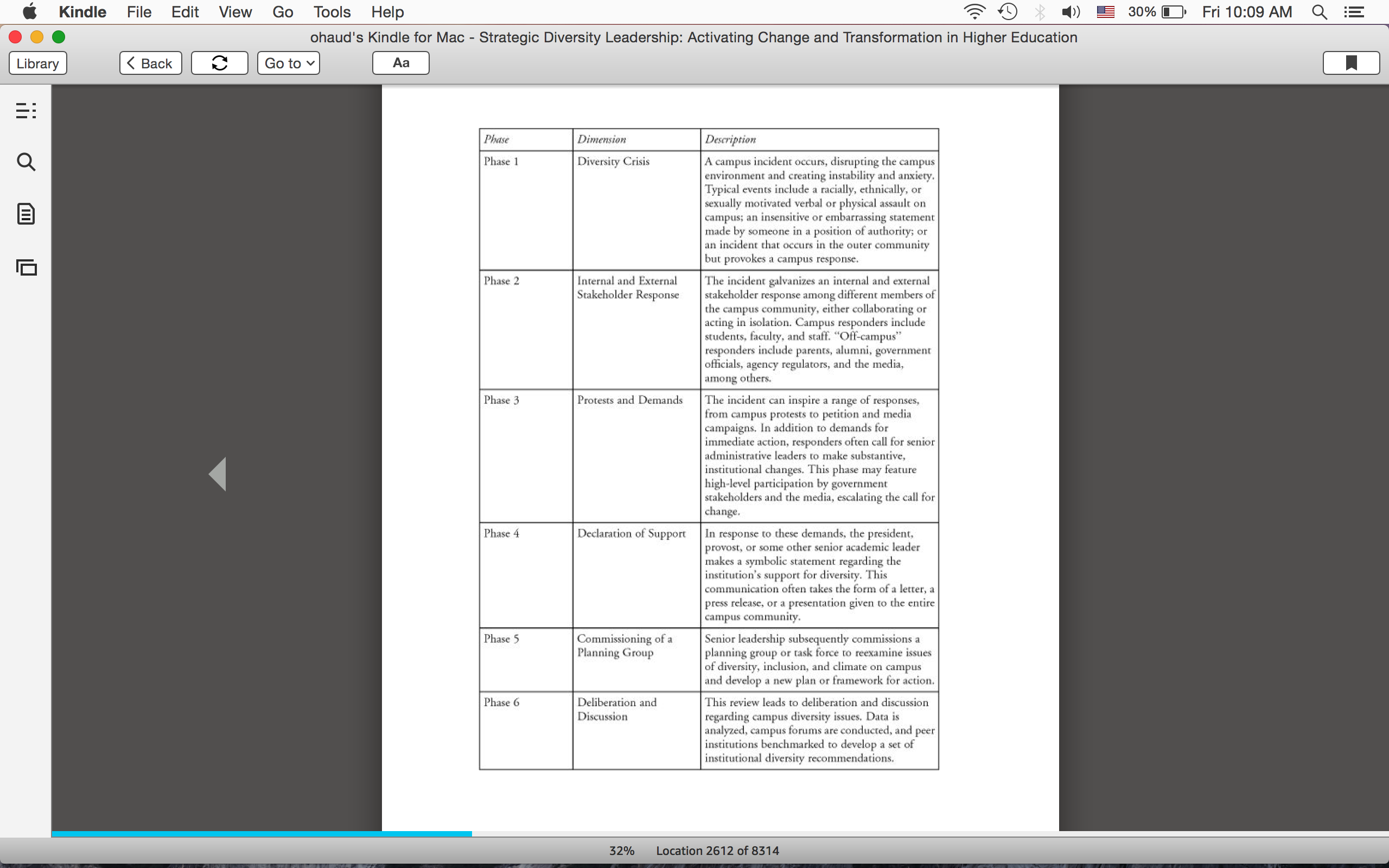Click the sync refresh button

pos(219,63)
